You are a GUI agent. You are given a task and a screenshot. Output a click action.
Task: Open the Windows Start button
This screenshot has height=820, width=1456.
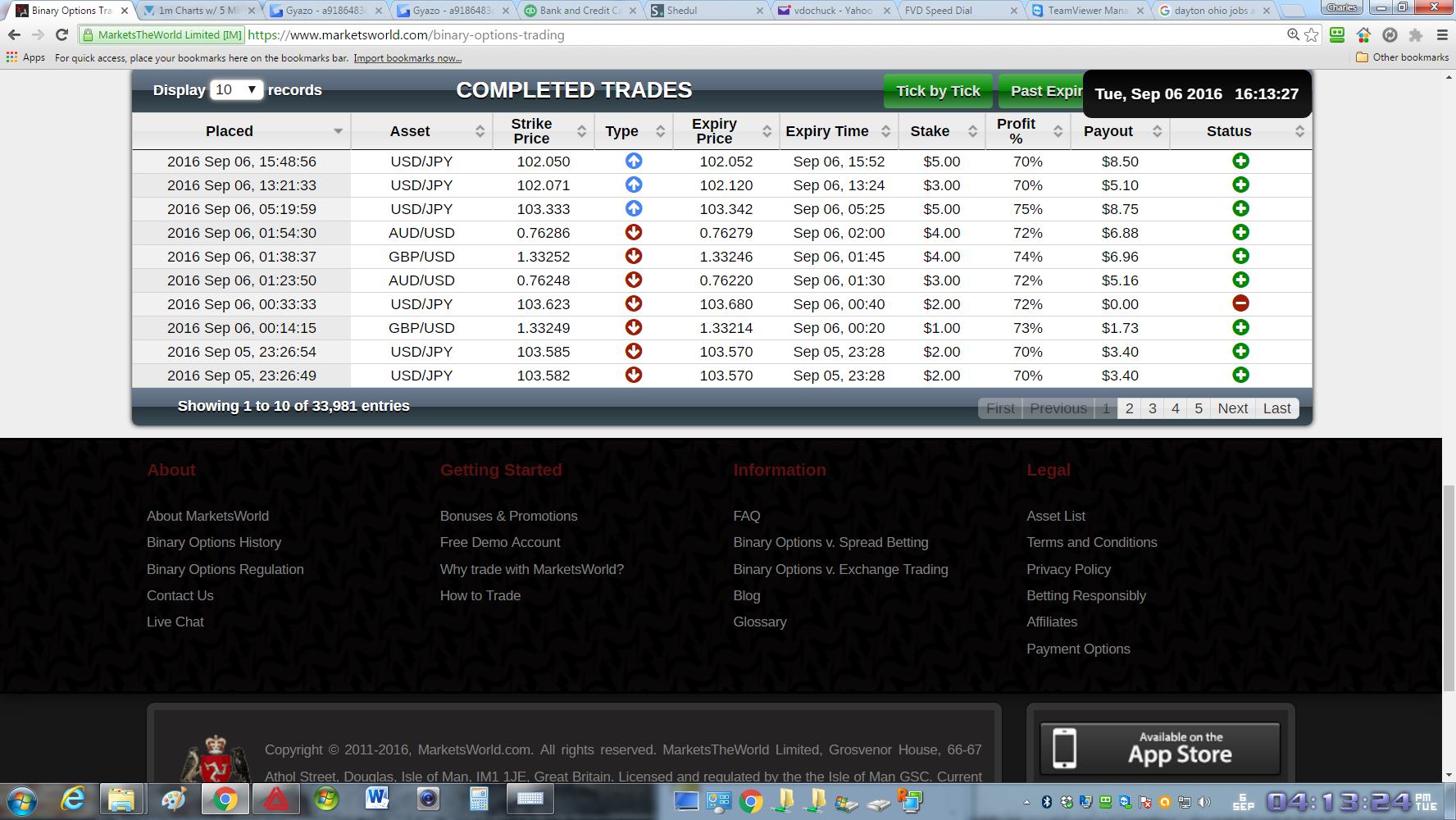coord(21,800)
